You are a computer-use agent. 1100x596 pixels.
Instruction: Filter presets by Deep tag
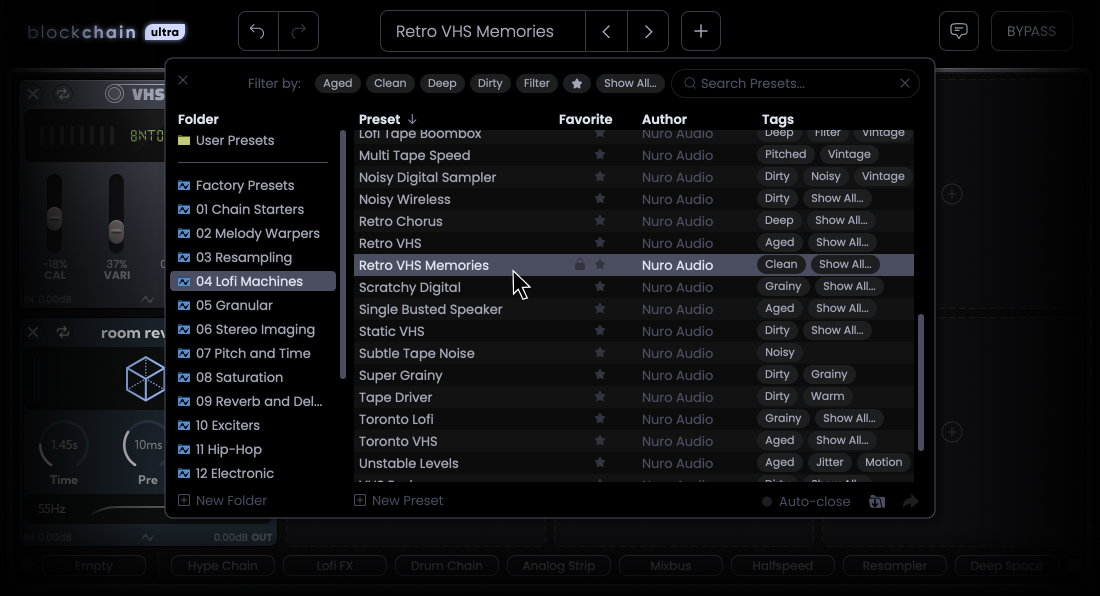442,83
